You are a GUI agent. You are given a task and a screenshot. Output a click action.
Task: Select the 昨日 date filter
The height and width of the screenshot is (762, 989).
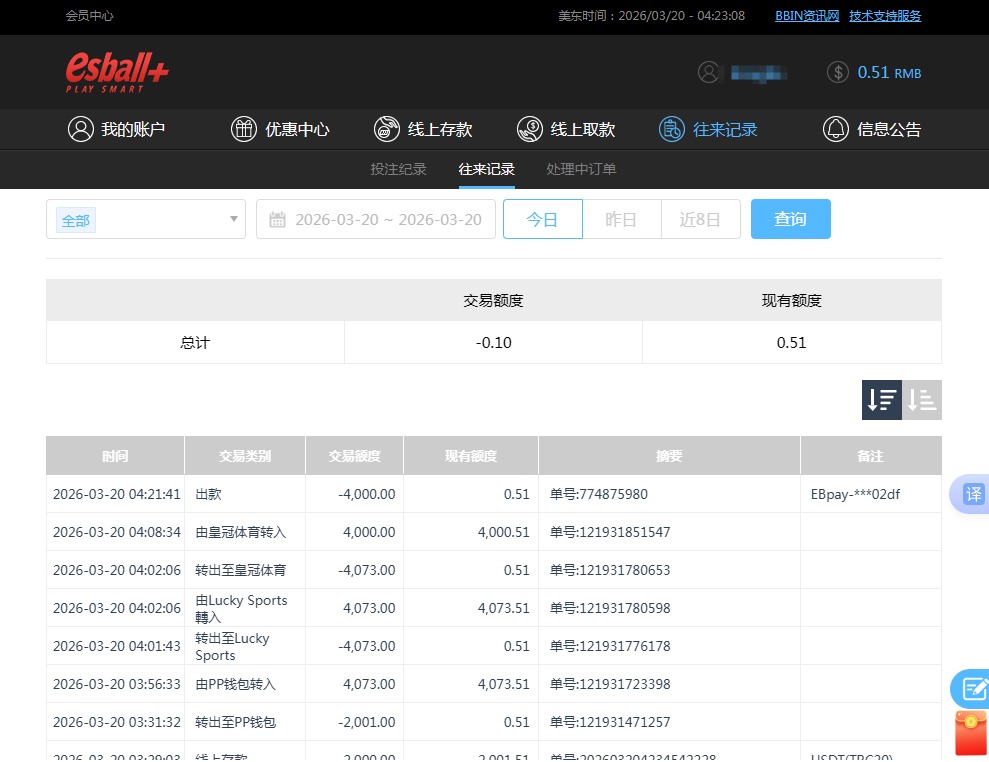(621, 219)
